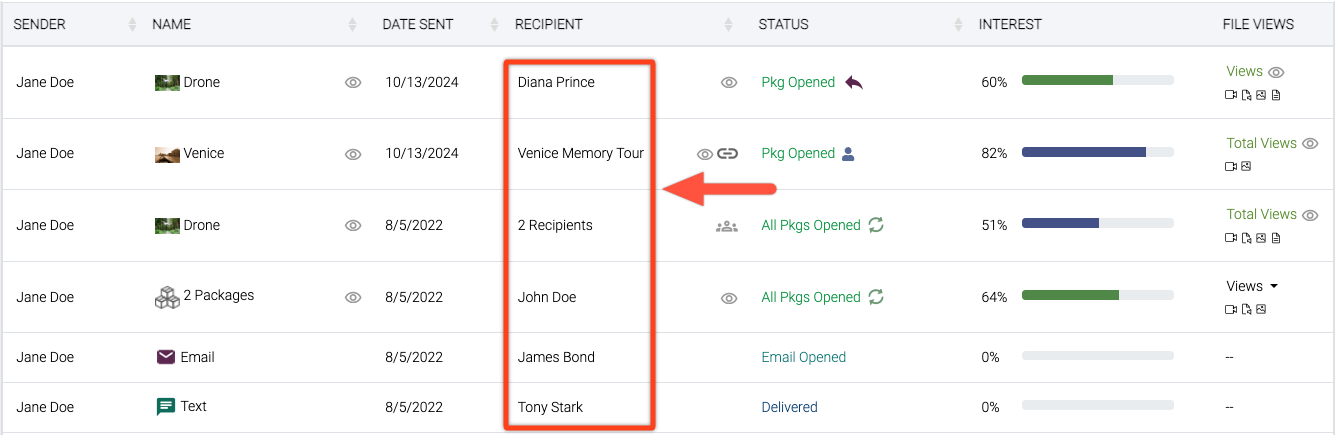The height and width of the screenshot is (437, 1335).
Task: Click the reply arrow beside Diana Prince's Pkg Opened
Action: (853, 83)
